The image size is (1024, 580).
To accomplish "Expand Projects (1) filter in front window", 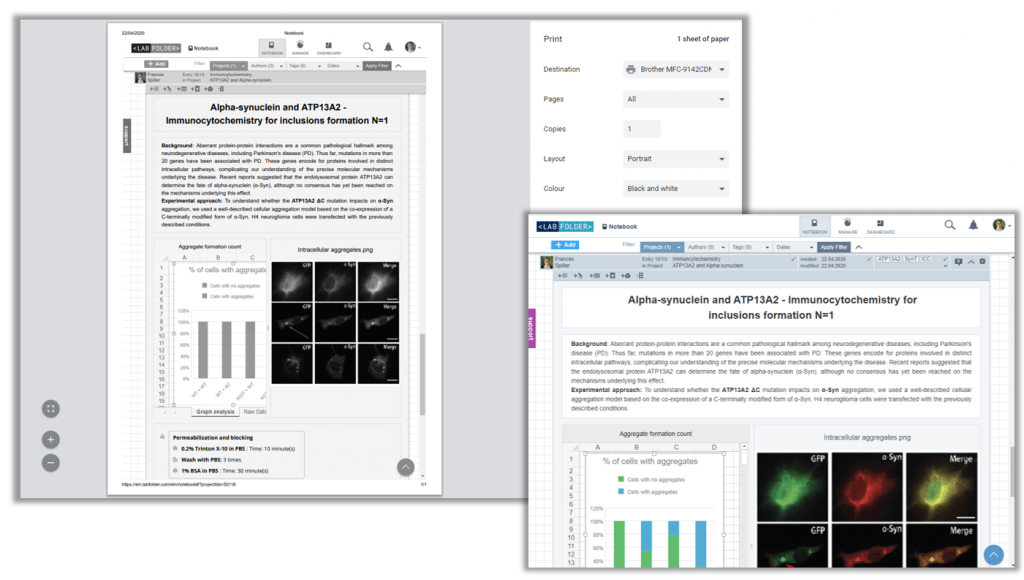I will (x=662, y=247).
